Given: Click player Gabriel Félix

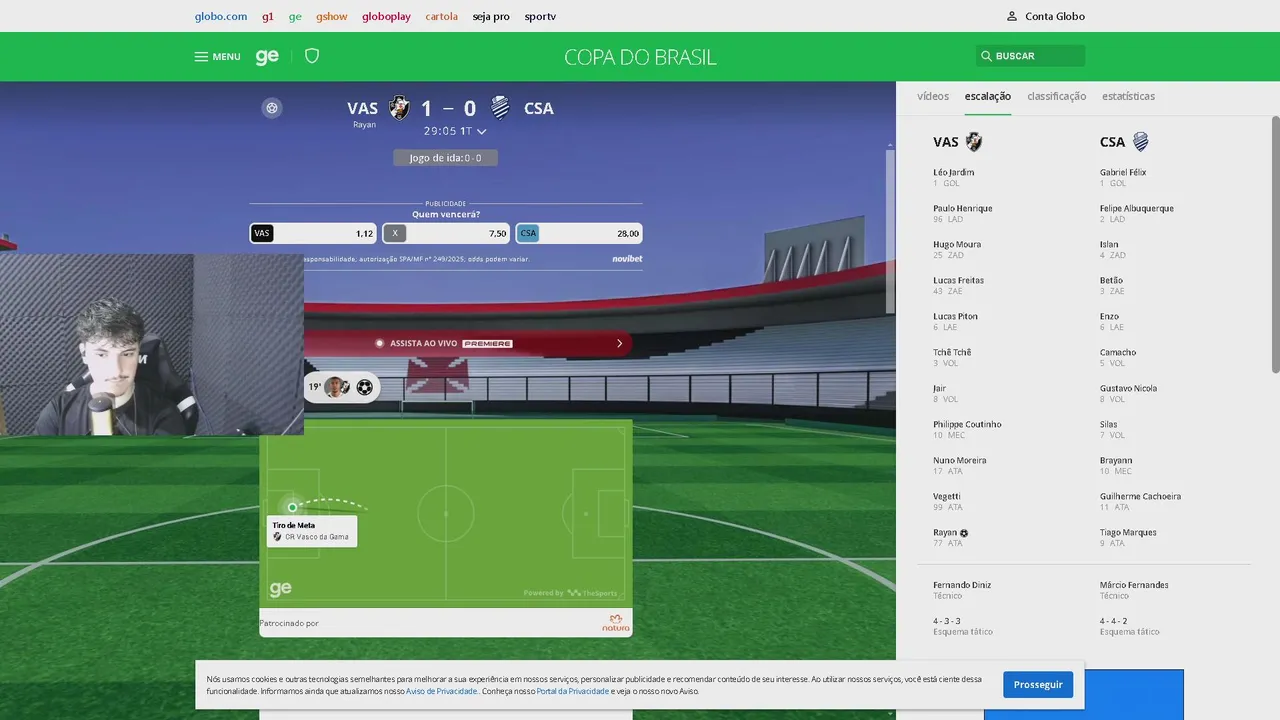Looking at the screenshot, I should point(1123,172).
